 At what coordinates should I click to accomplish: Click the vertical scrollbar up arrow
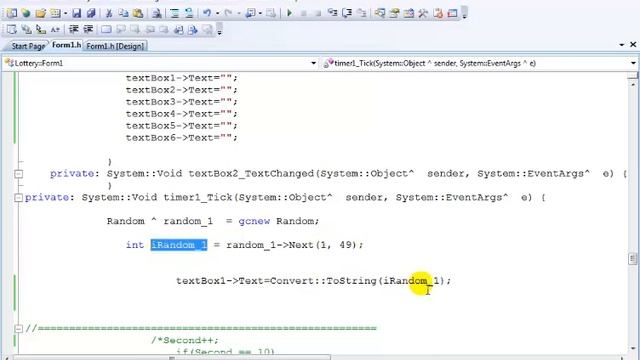click(633, 84)
